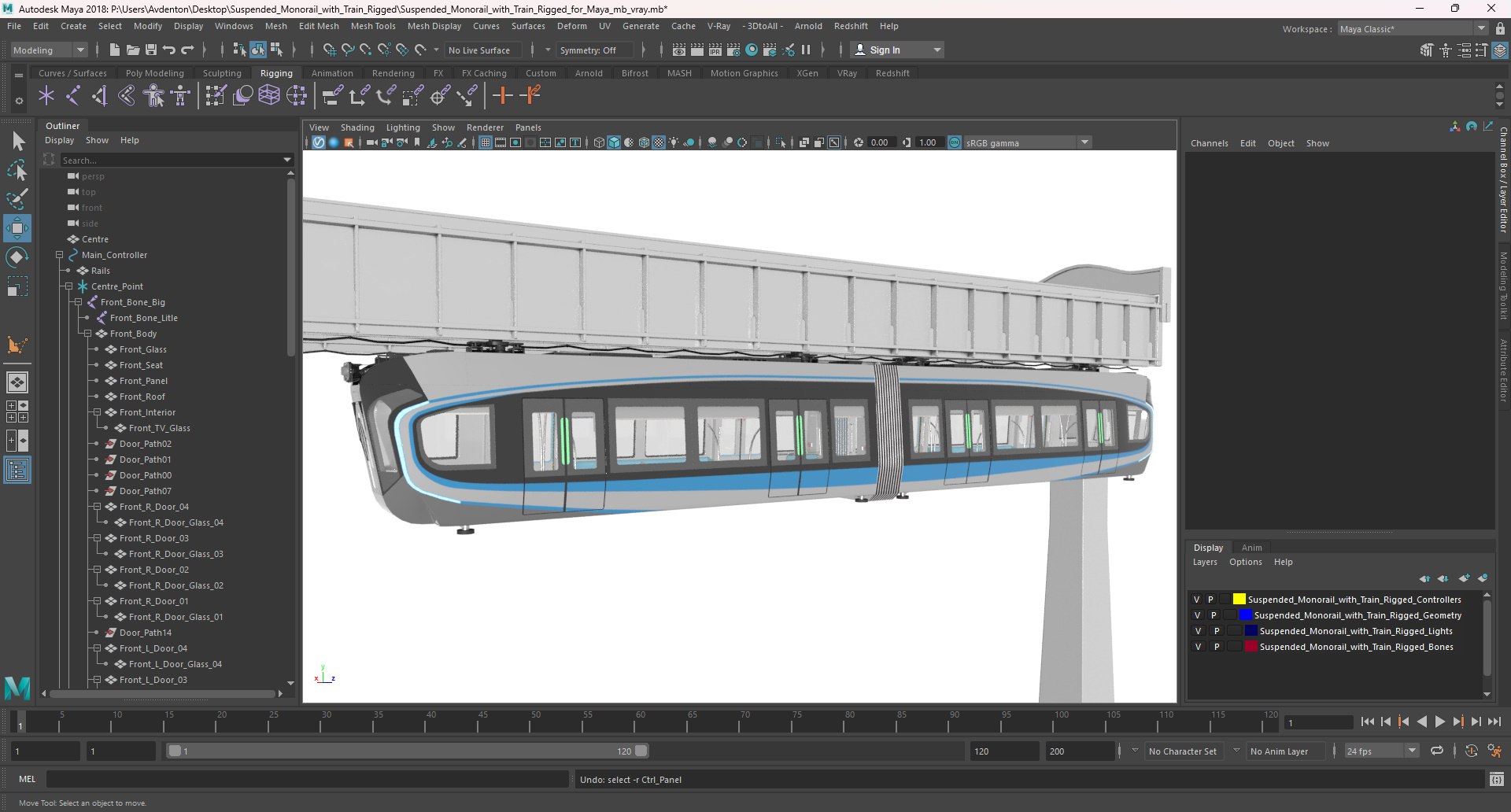
Task: Click the Bind Skin shelf icon
Action: 127,97
